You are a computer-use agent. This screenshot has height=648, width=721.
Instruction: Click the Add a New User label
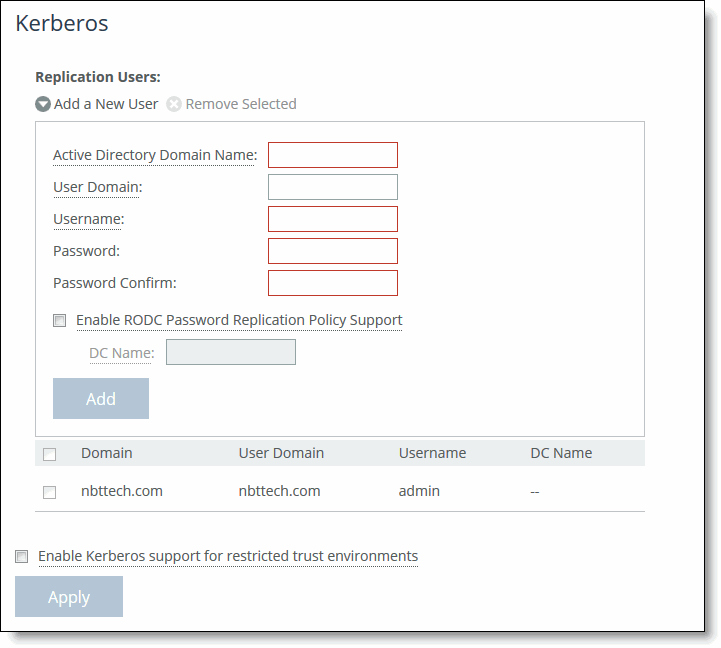[x=106, y=104]
